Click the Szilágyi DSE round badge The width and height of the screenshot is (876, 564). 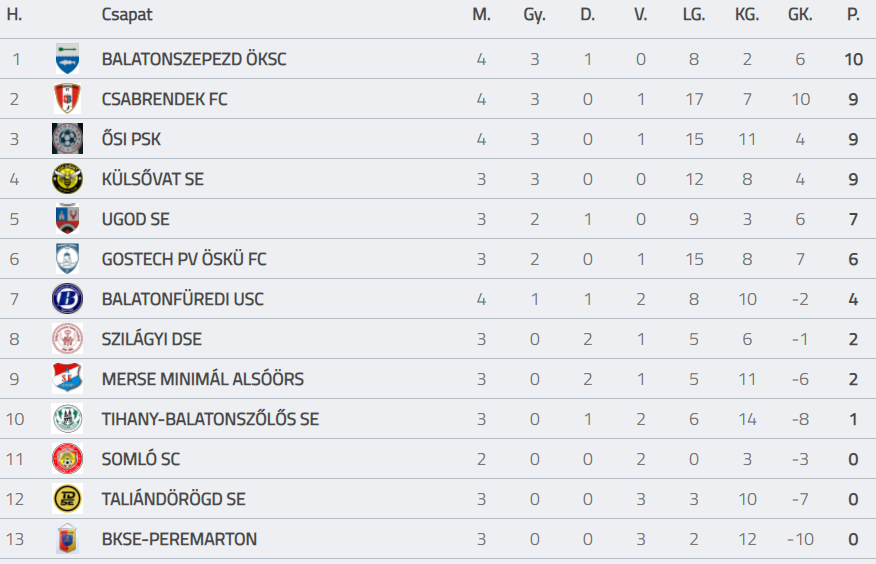coord(67,339)
